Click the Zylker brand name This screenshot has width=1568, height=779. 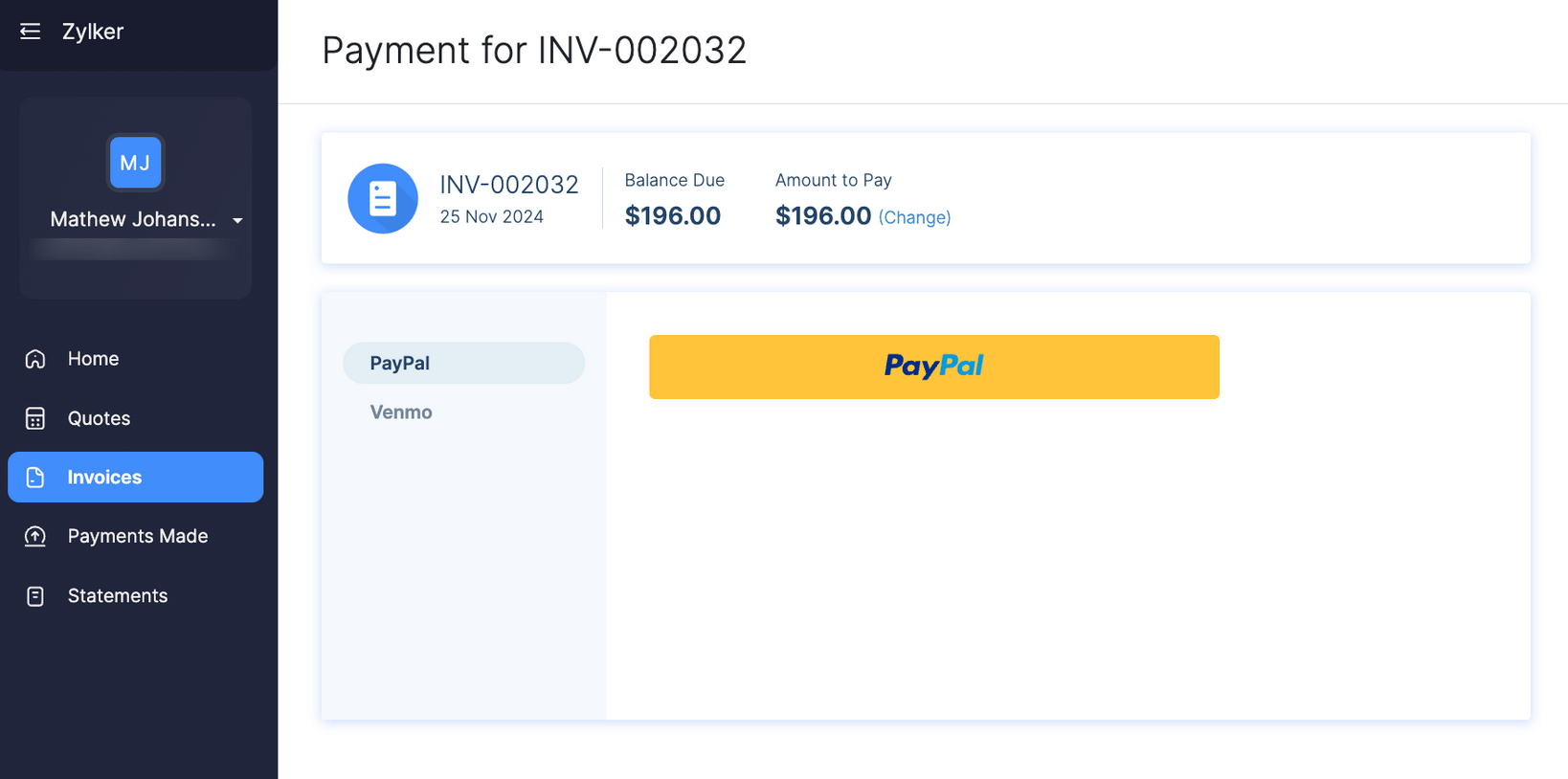click(x=92, y=31)
